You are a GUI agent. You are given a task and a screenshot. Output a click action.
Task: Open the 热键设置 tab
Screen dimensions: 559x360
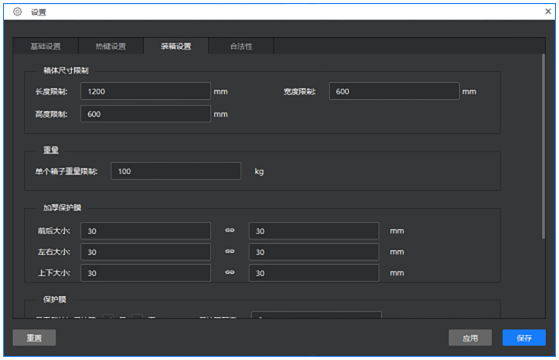(x=111, y=46)
